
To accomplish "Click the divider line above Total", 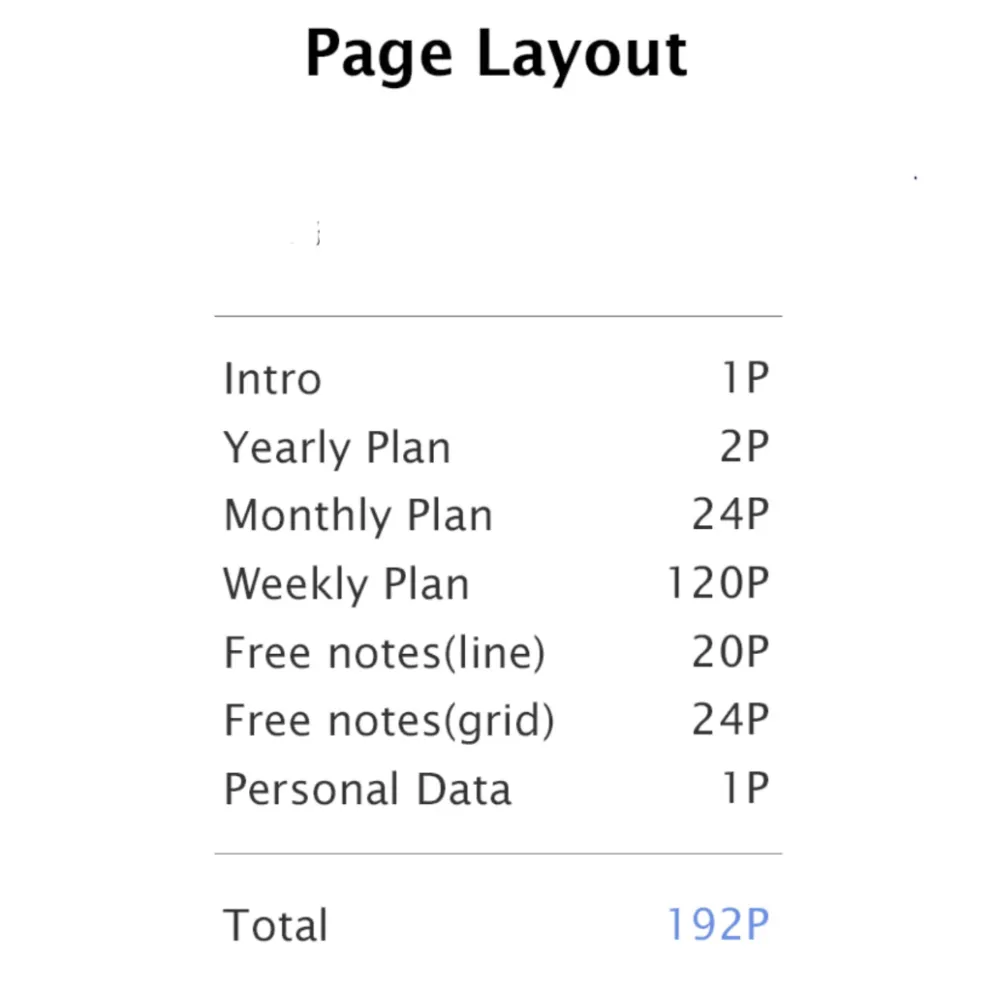I will click(498, 854).
